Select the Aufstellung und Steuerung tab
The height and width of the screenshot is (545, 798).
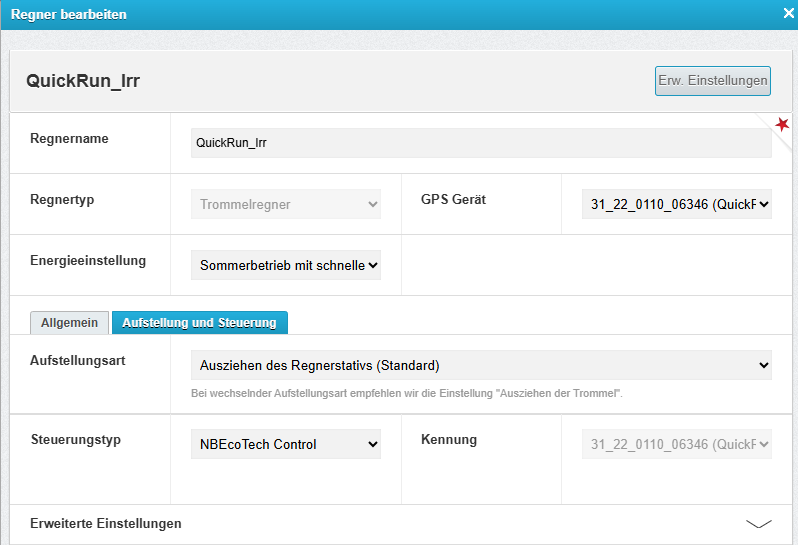(x=199, y=322)
